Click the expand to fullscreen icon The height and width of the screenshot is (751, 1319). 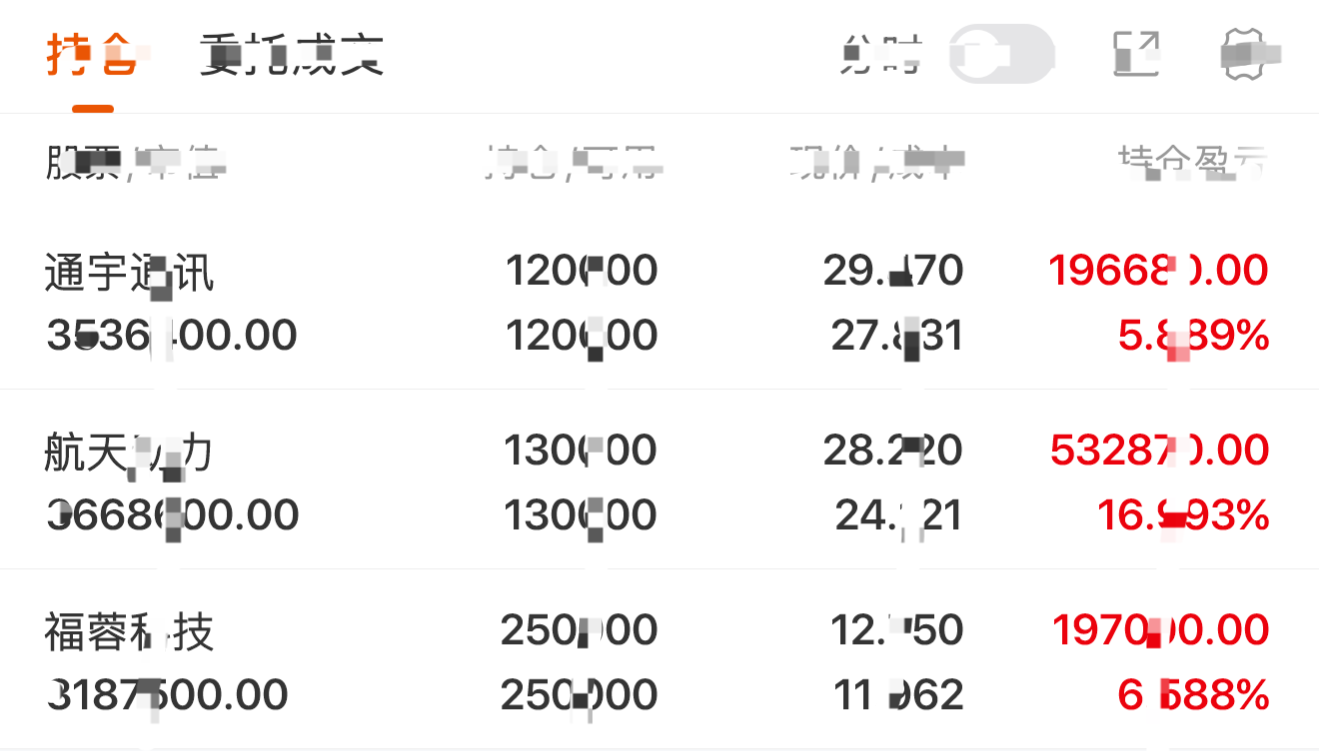[x=1136, y=54]
